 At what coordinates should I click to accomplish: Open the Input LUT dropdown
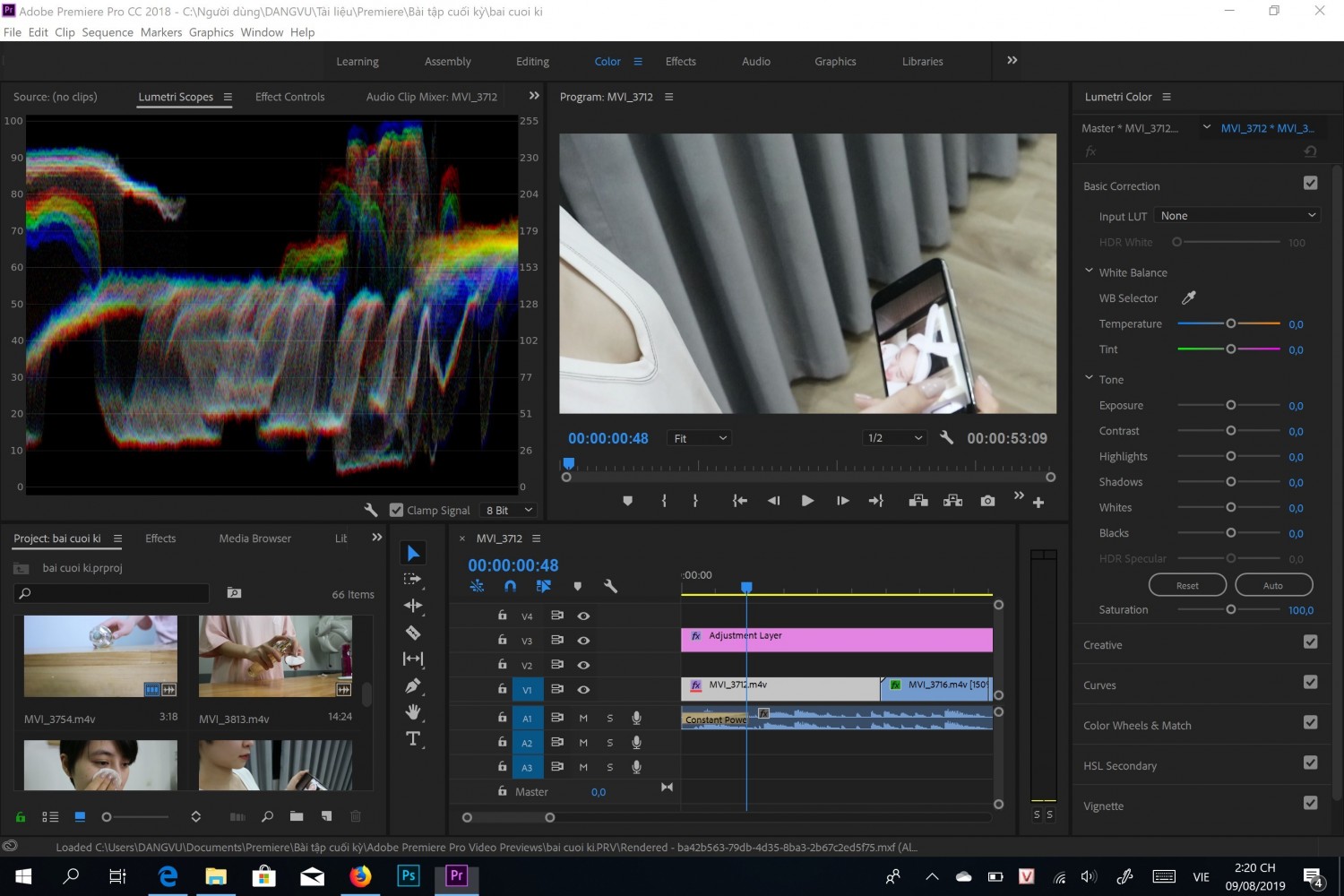(1237, 216)
